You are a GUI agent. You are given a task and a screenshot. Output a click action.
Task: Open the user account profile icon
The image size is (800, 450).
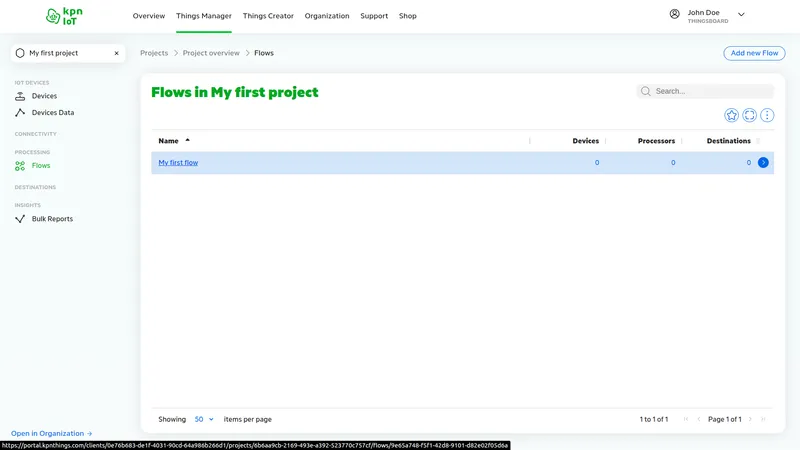pyautogui.click(x=674, y=14)
